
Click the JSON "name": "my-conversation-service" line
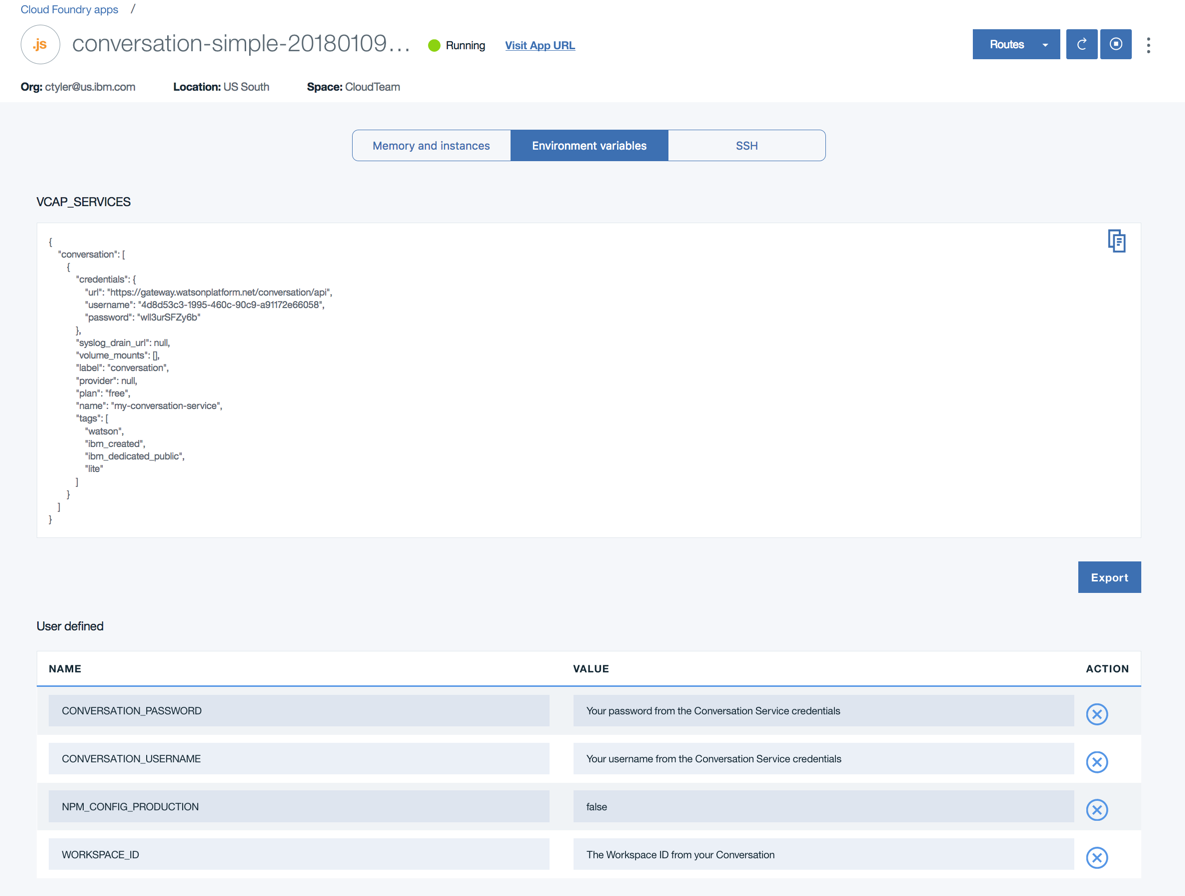coord(149,406)
